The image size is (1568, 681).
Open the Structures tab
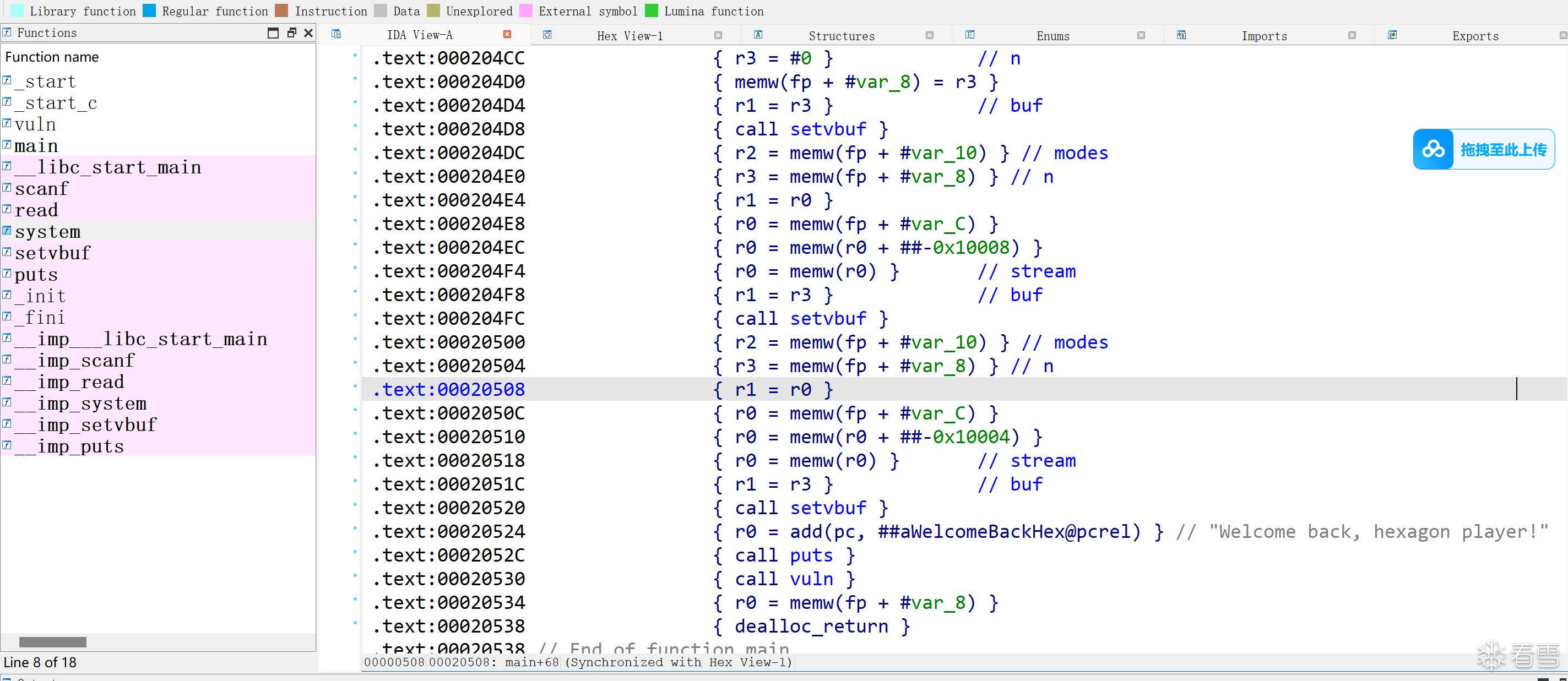pos(841,36)
